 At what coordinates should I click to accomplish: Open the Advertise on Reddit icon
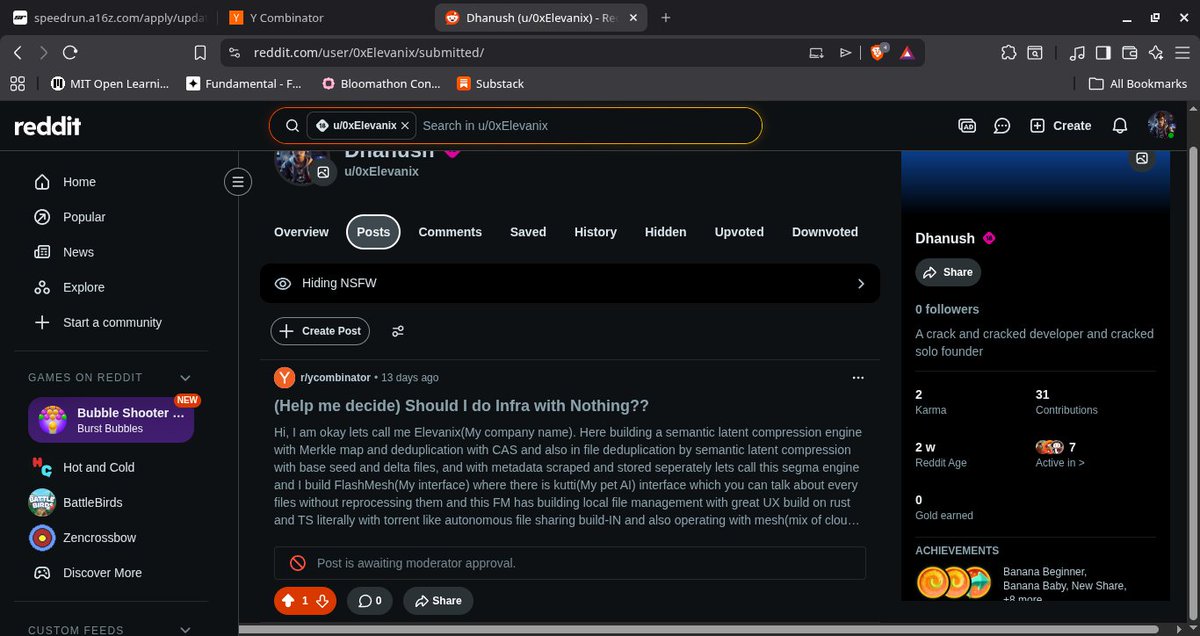click(967, 126)
